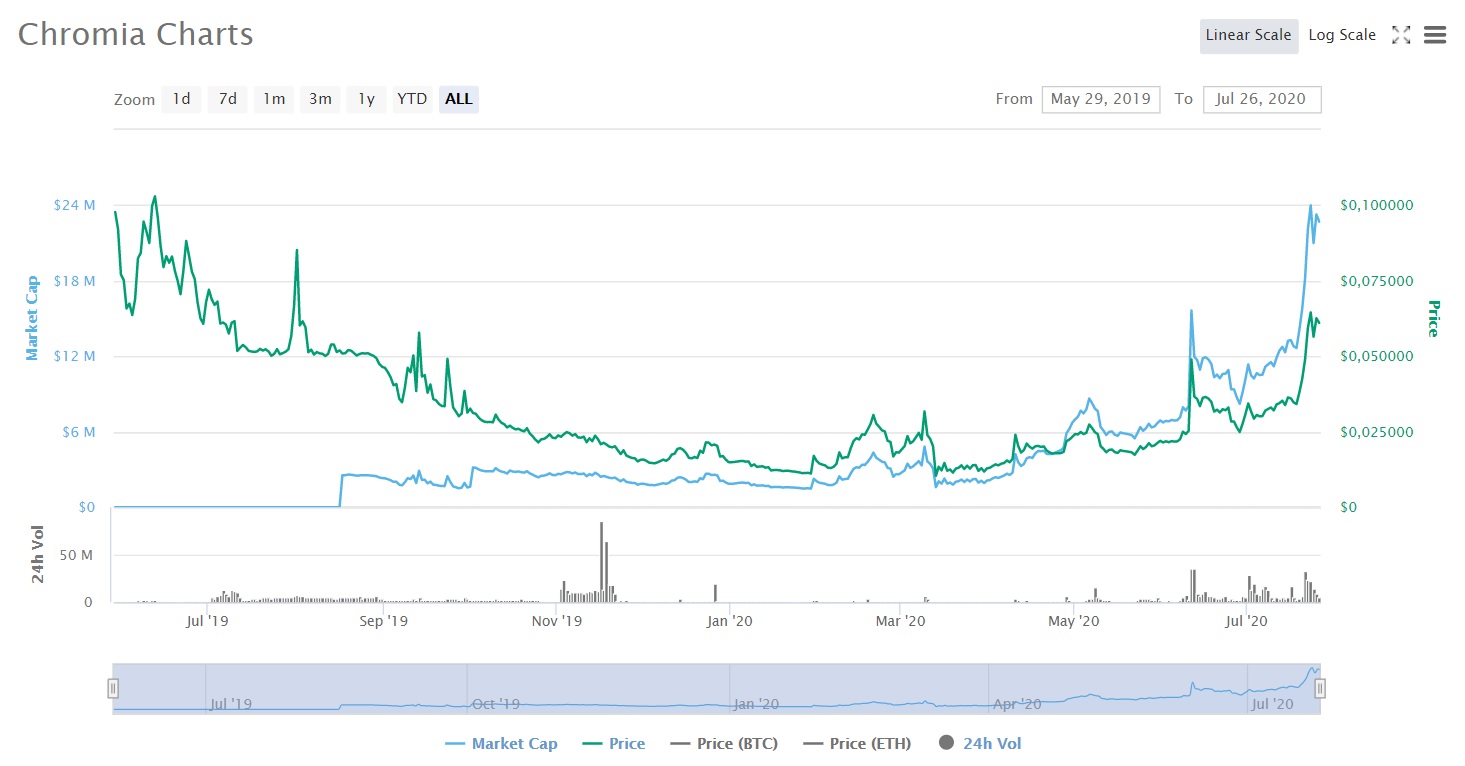The height and width of the screenshot is (766, 1465).
Task: Set zoom to 1d
Action: [x=181, y=99]
